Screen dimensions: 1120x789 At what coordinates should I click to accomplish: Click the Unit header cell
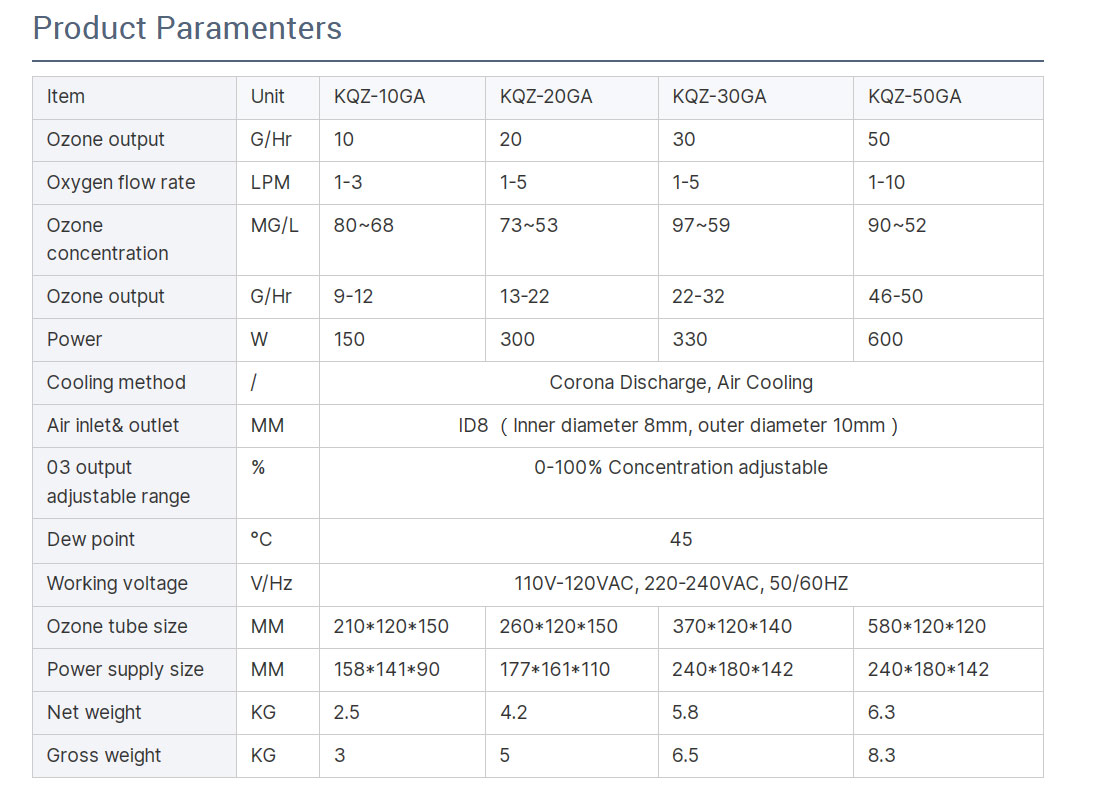click(278, 97)
